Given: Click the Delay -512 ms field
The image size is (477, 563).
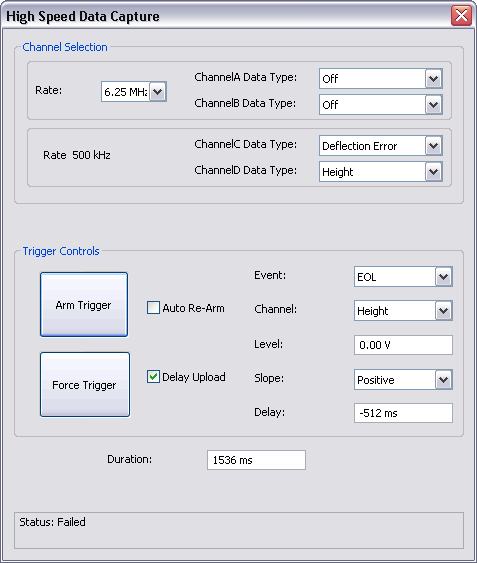Looking at the screenshot, I should [403, 413].
